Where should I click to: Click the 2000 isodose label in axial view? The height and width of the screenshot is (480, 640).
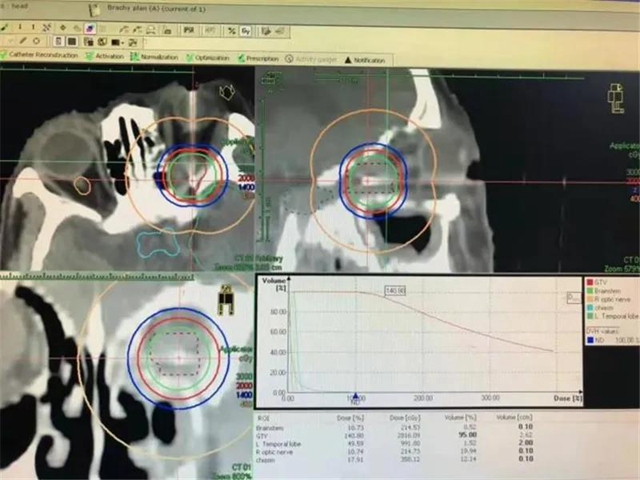coord(246,178)
